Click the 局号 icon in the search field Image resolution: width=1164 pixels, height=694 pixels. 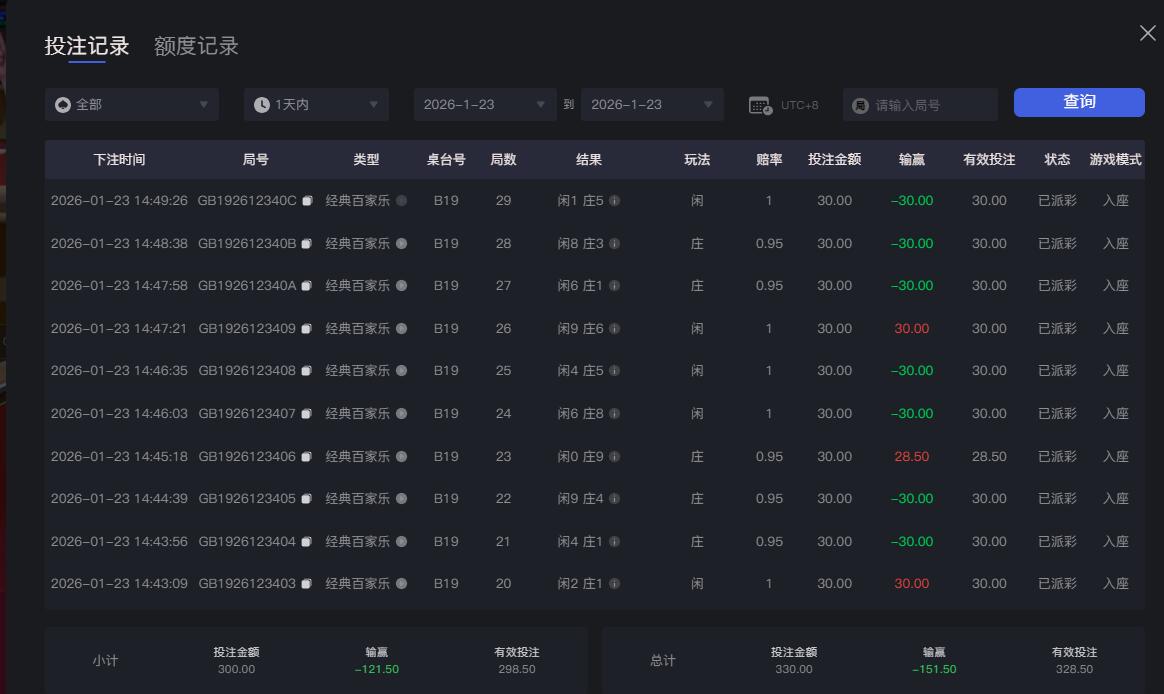click(861, 104)
